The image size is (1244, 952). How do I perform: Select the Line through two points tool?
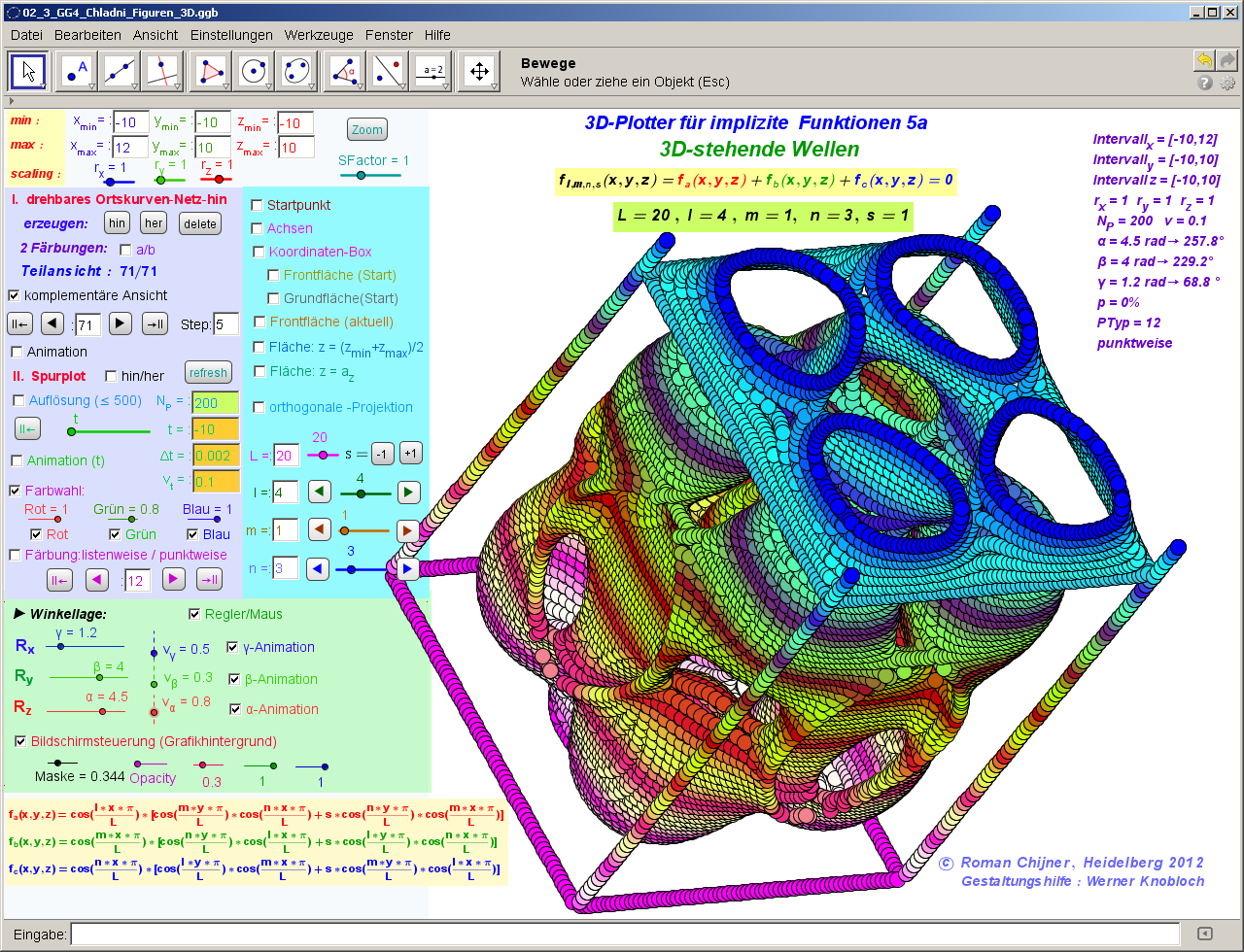[x=119, y=71]
